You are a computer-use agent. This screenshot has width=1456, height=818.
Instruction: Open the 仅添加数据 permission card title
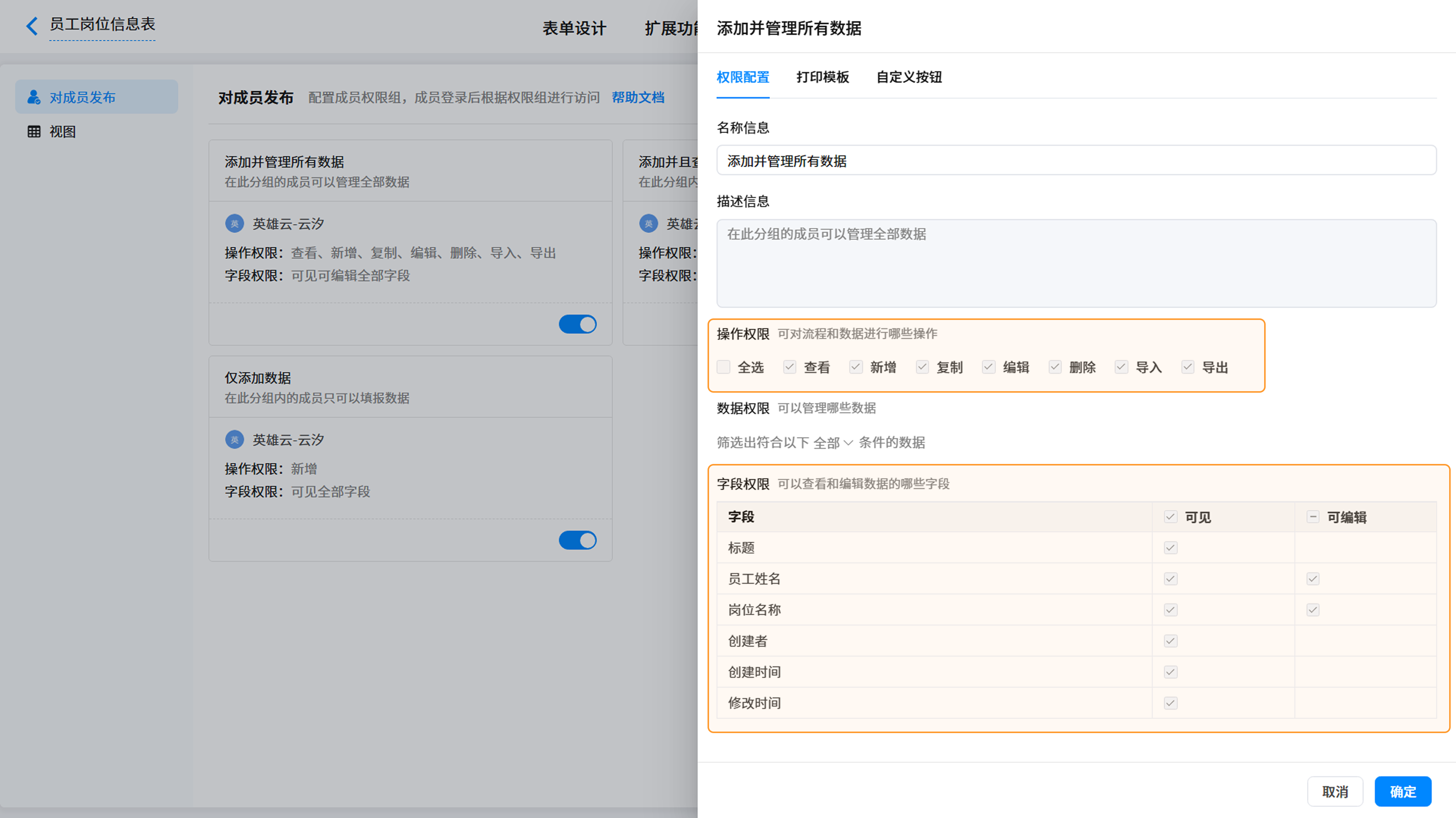pos(258,378)
